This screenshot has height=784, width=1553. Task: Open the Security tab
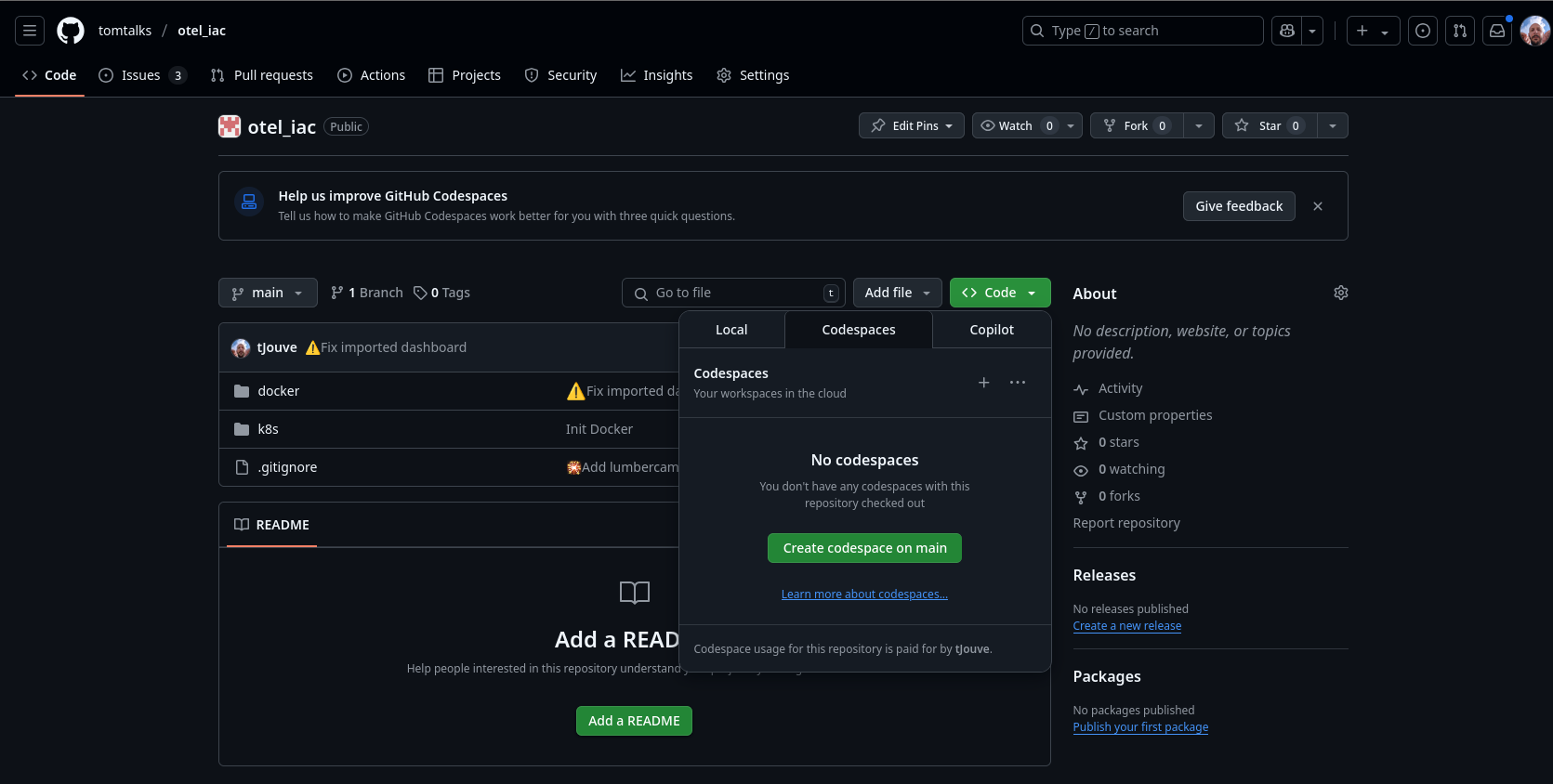pyautogui.click(x=560, y=75)
